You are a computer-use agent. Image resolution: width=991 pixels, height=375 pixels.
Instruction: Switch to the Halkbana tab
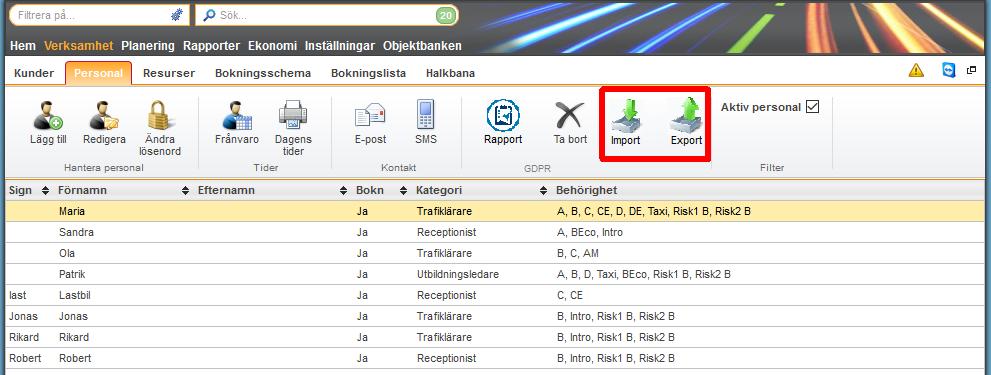coord(450,73)
